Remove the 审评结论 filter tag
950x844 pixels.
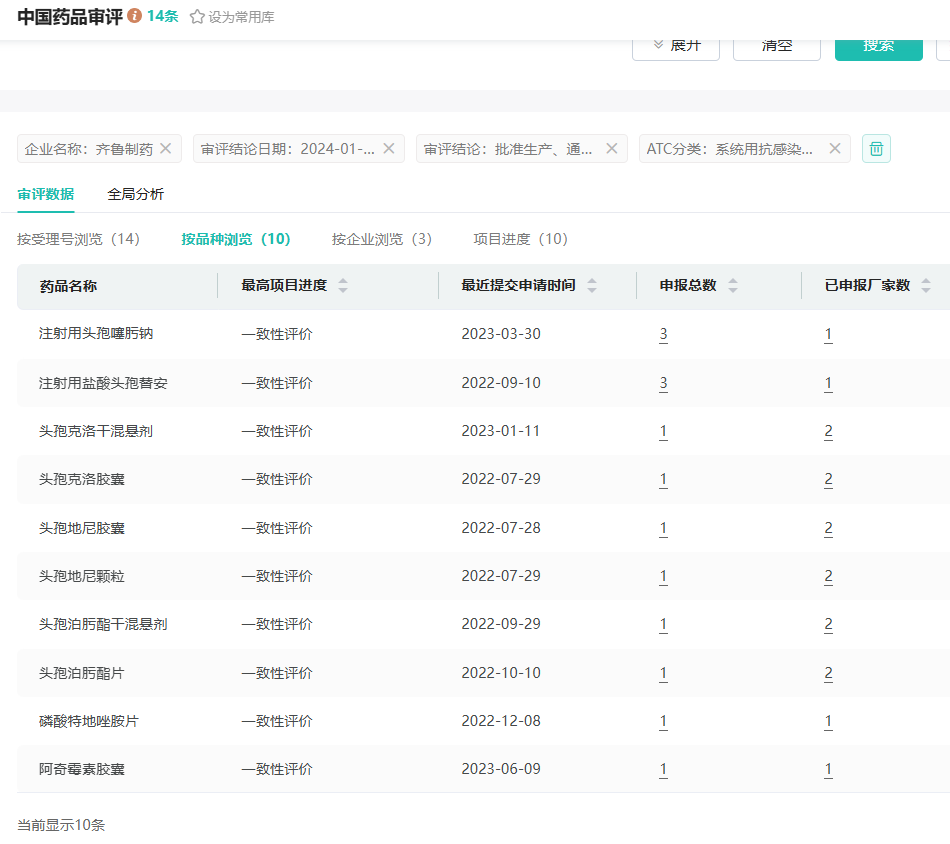pos(612,148)
